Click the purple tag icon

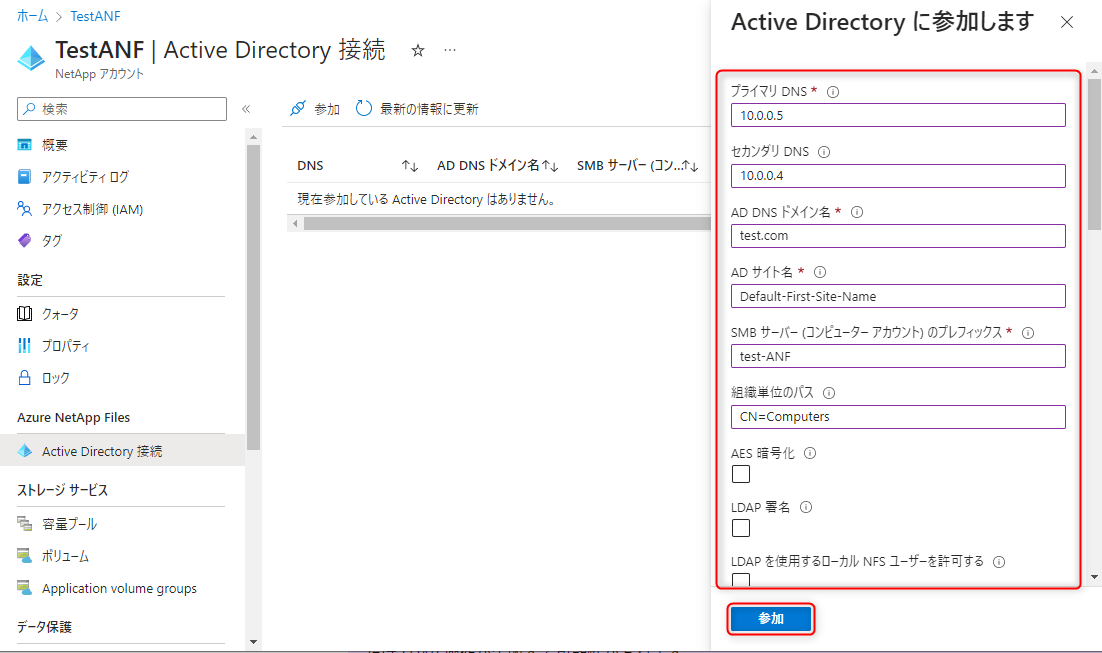pyautogui.click(x=25, y=240)
